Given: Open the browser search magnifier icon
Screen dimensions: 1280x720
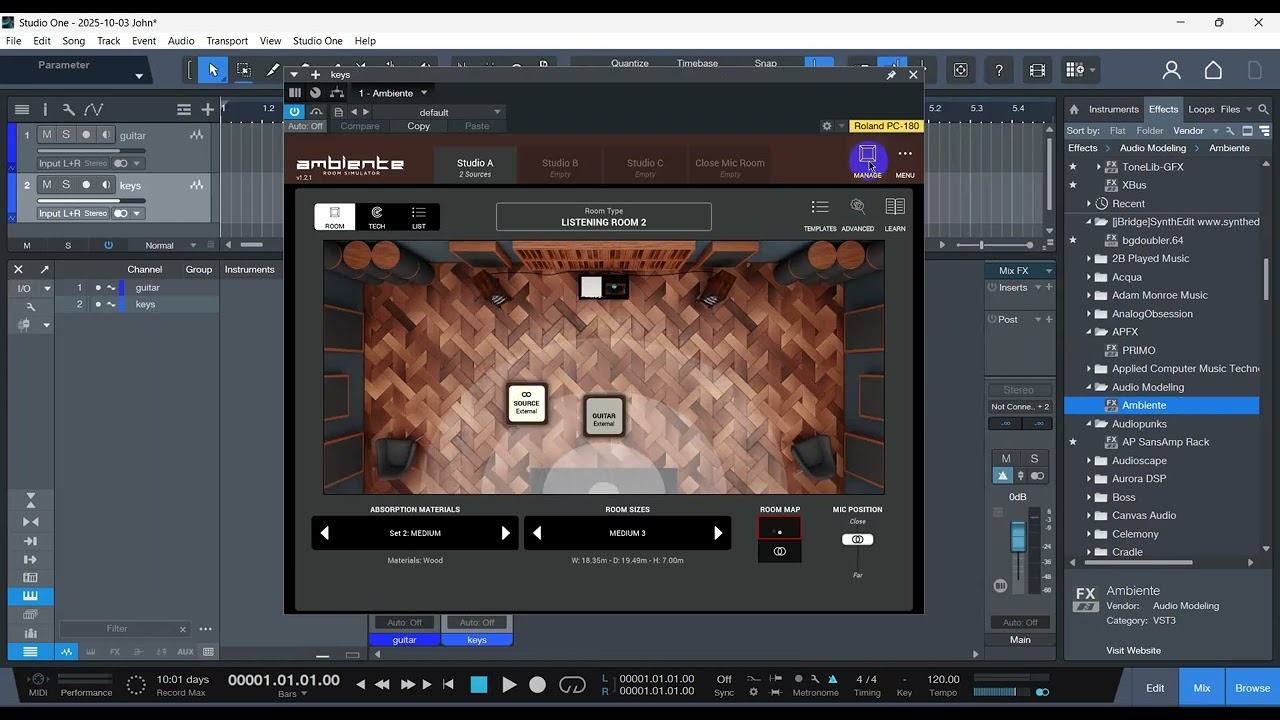Looking at the screenshot, I should (1264, 110).
